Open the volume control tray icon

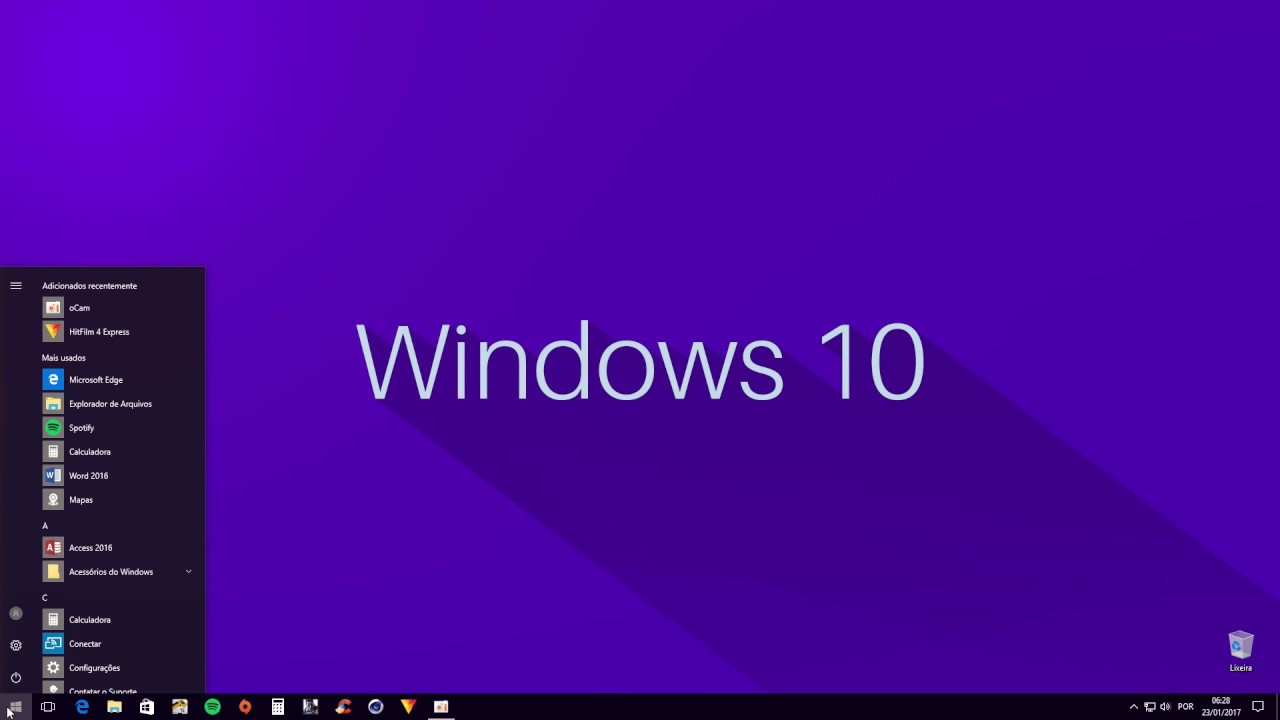[1165, 707]
